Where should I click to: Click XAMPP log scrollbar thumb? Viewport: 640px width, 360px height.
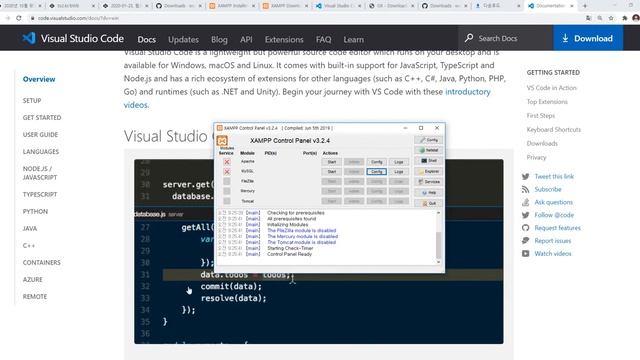[439, 245]
